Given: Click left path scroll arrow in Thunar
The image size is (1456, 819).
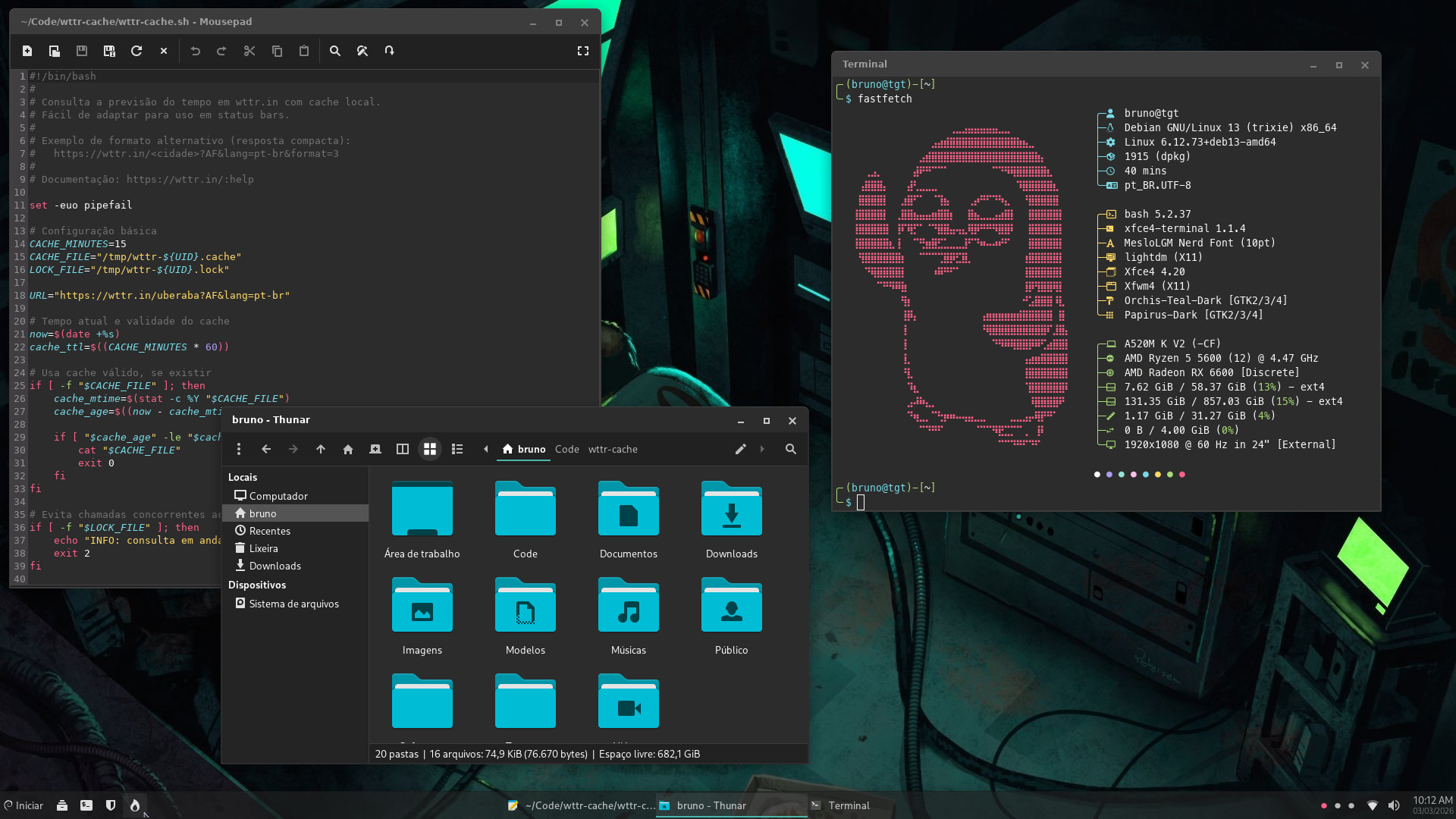Looking at the screenshot, I should [486, 449].
